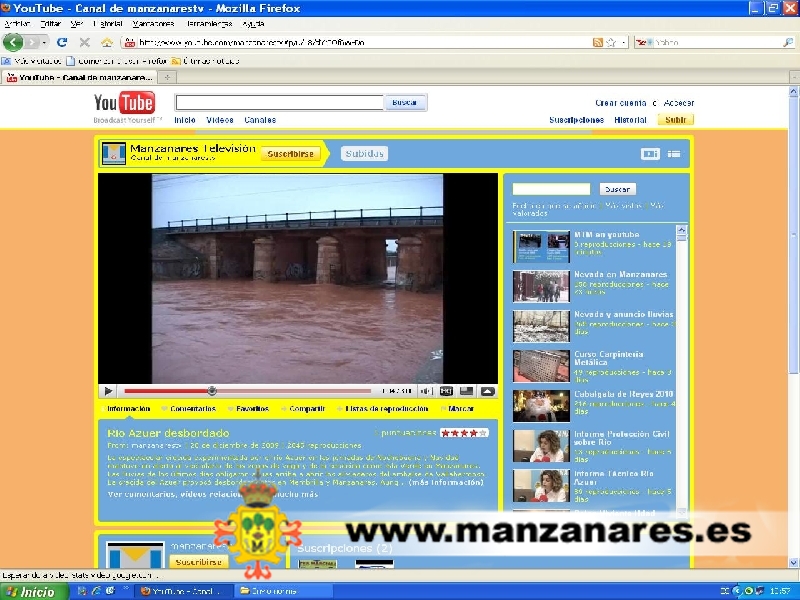The height and width of the screenshot is (600, 800).
Task: Stop loading with the X icon
Action: coord(85,42)
